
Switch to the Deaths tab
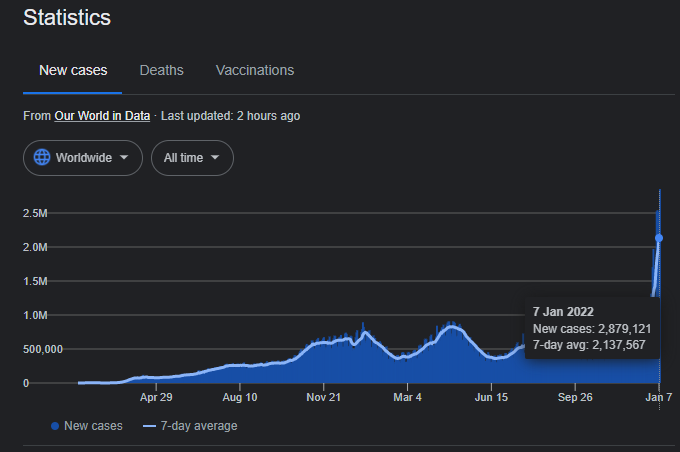161,70
